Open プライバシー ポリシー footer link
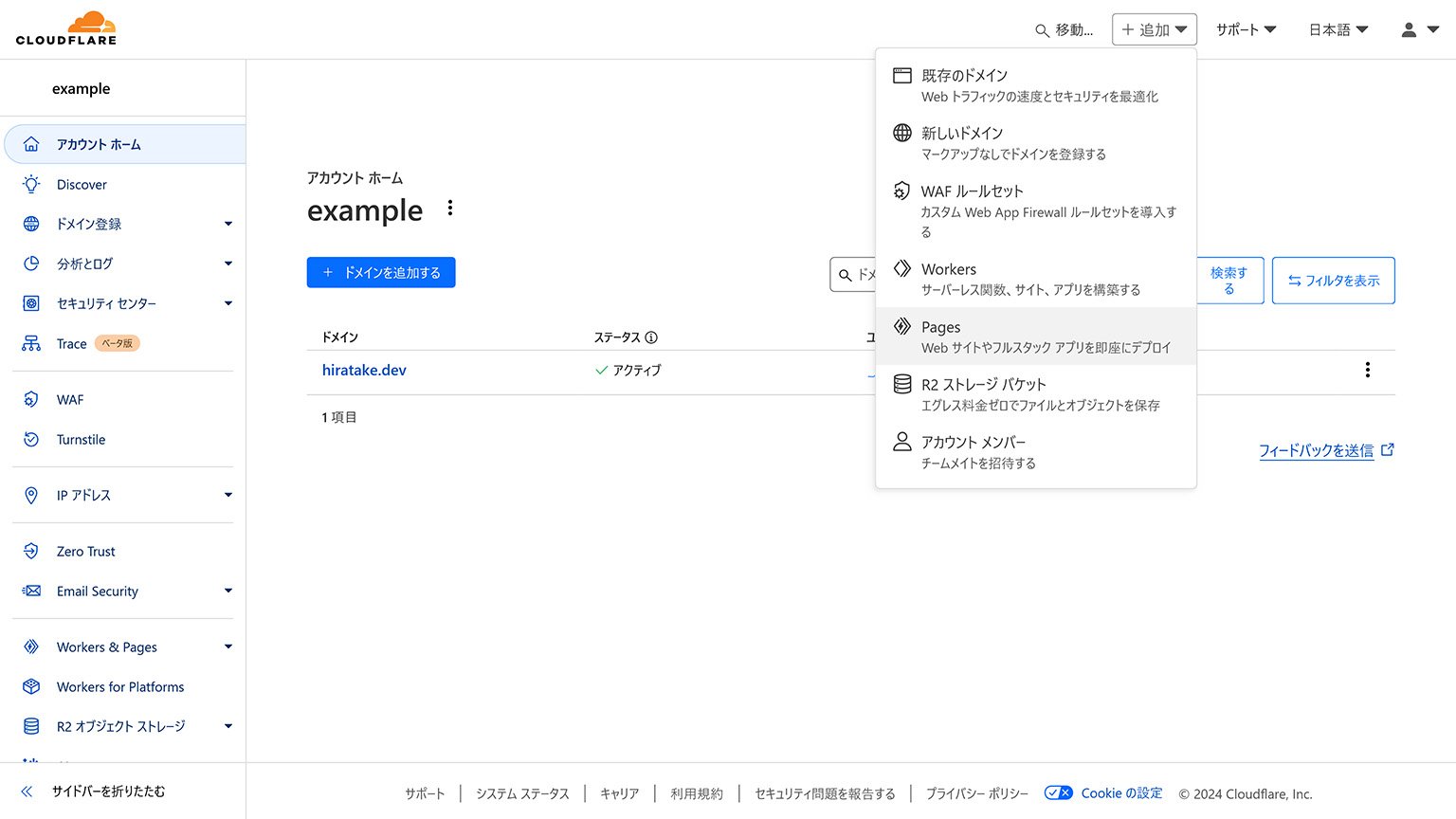Screen dimensions: 1456x819 977,793
